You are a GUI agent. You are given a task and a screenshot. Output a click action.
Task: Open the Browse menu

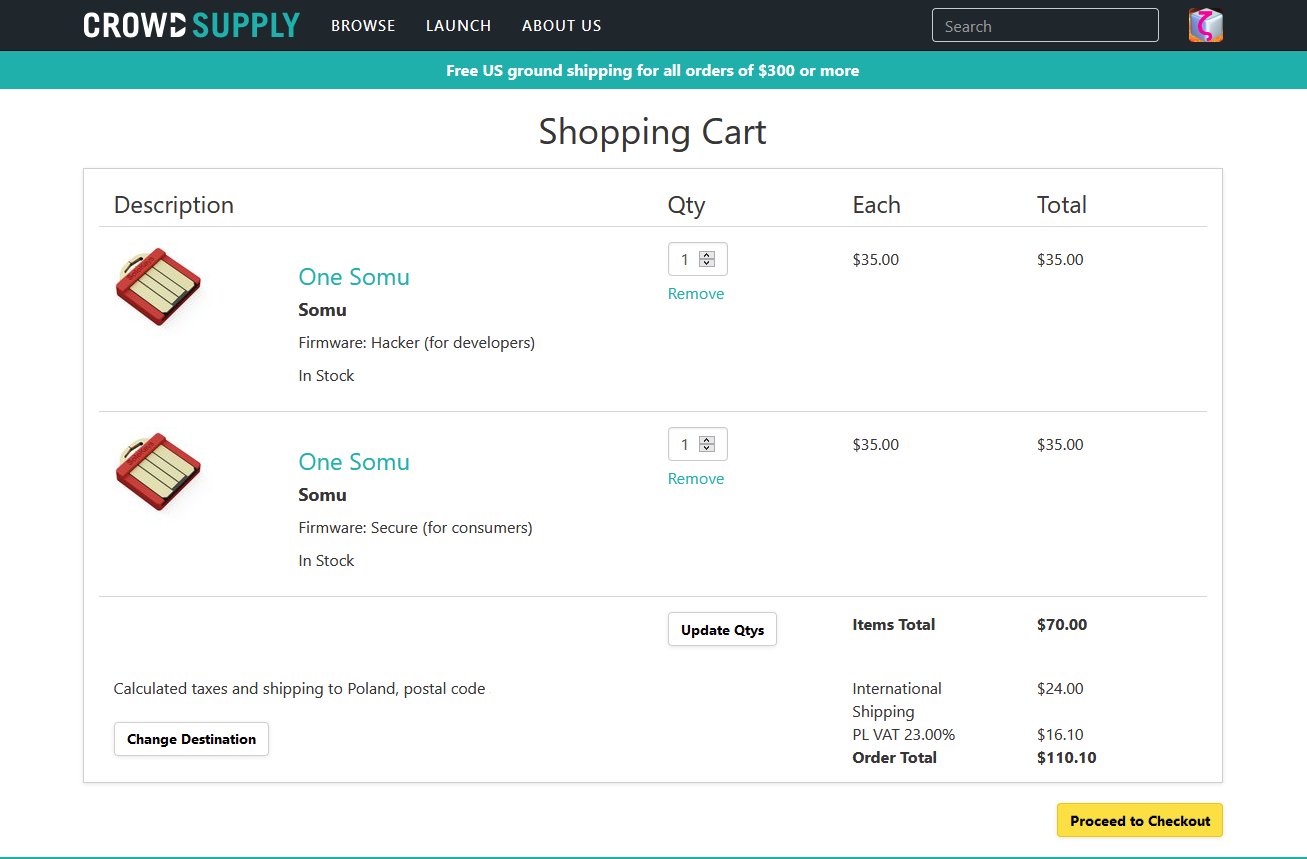363,26
